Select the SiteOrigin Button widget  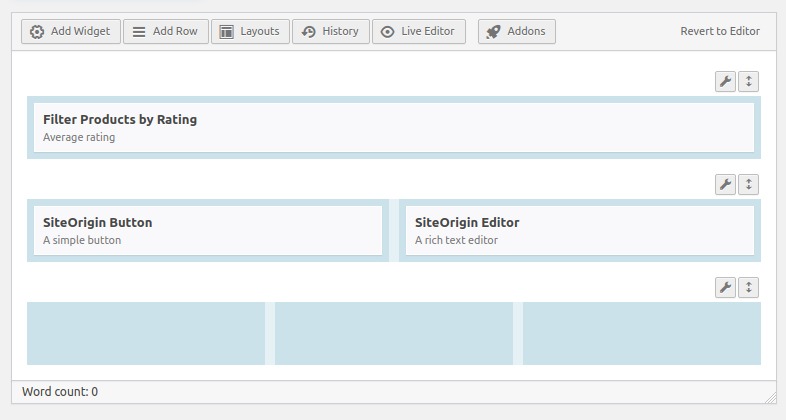(x=208, y=231)
